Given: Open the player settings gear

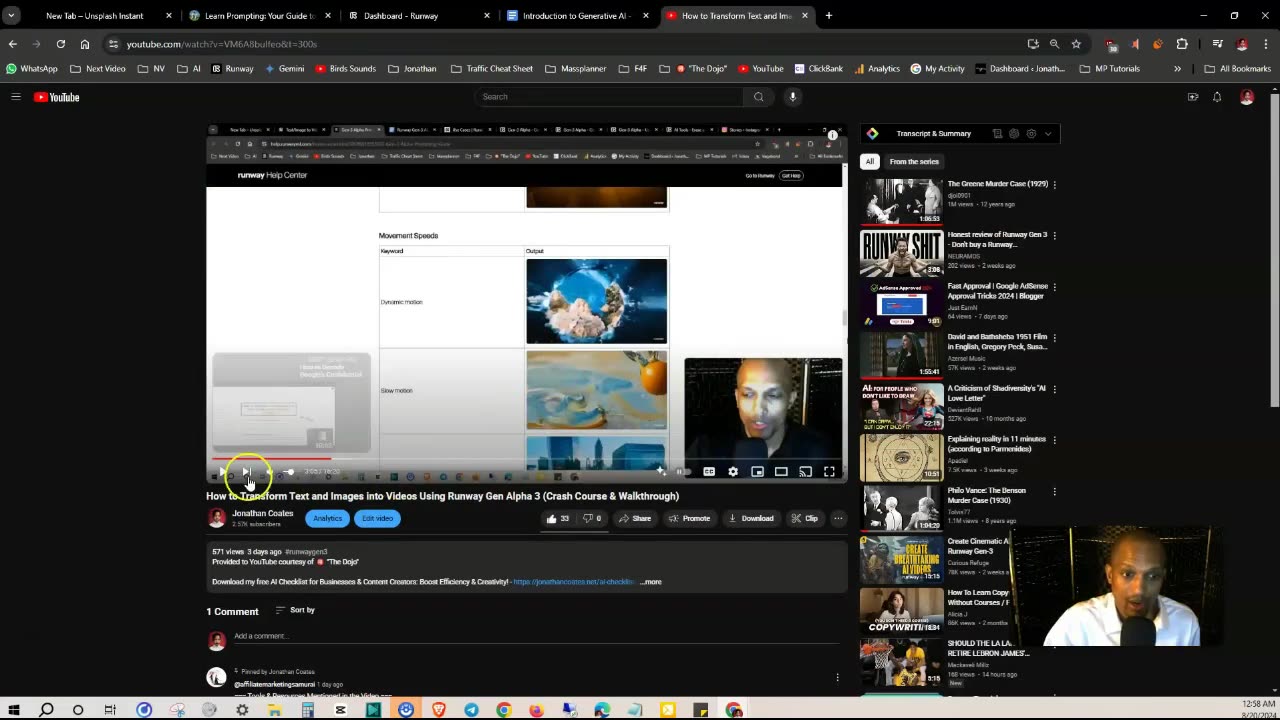Looking at the screenshot, I should [733, 472].
